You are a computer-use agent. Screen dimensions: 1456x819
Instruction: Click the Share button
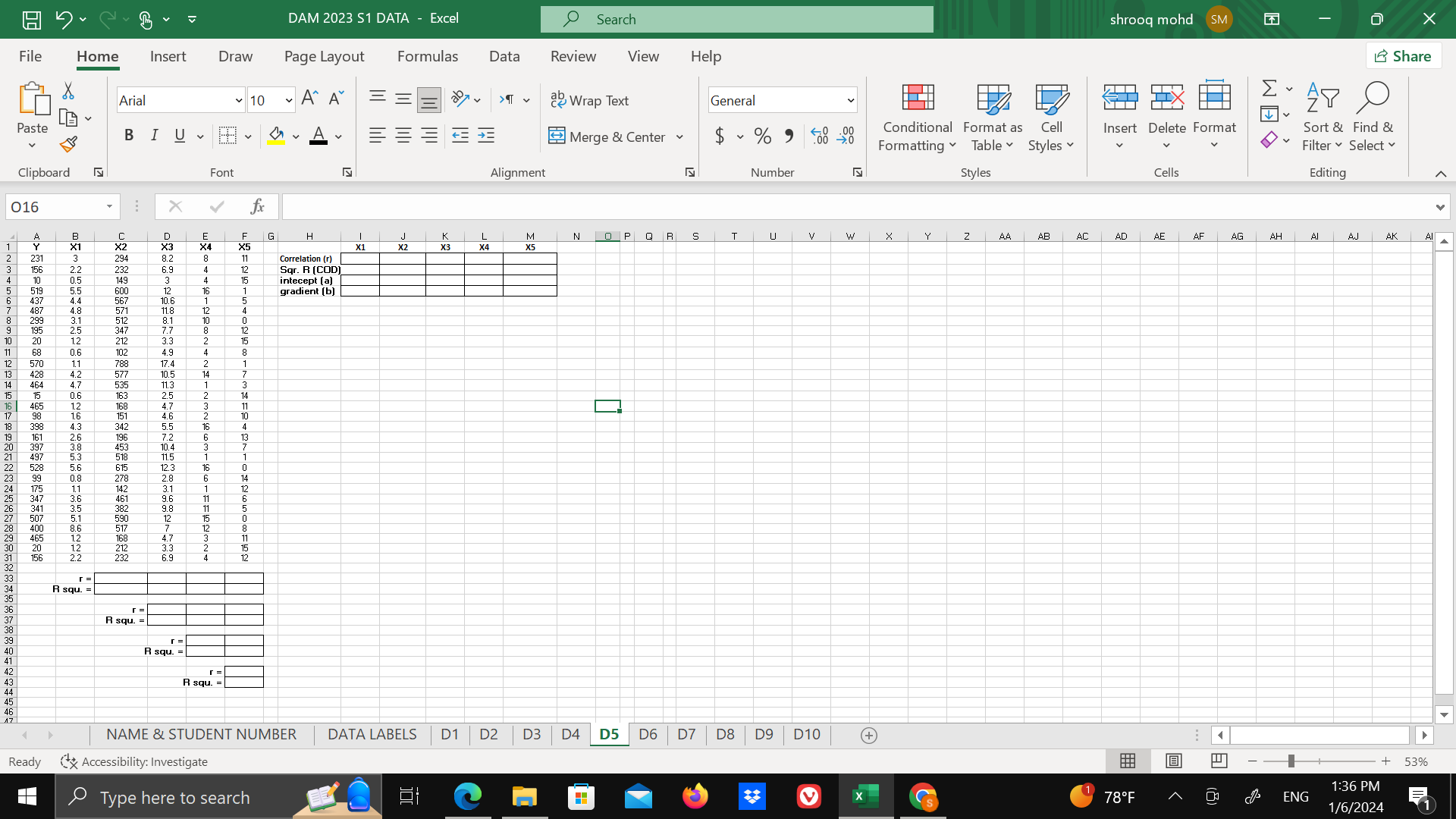[1403, 55]
